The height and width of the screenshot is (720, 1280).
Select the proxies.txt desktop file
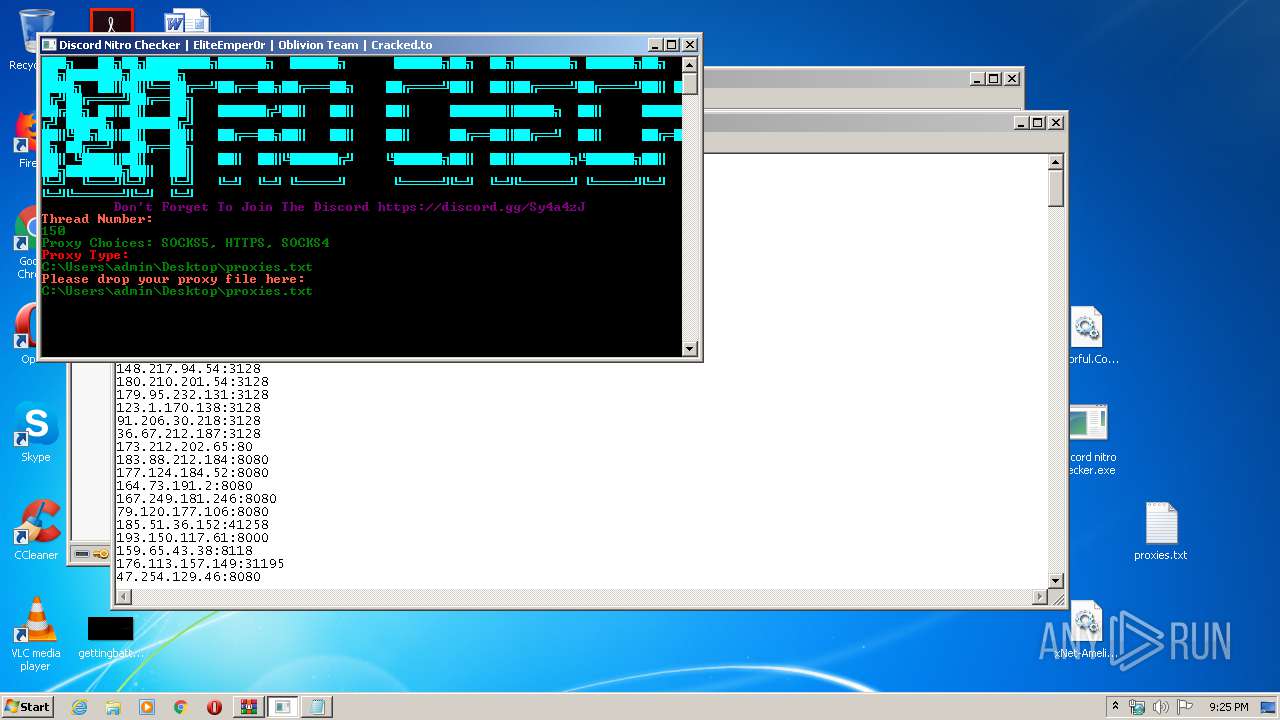pyautogui.click(x=1160, y=531)
